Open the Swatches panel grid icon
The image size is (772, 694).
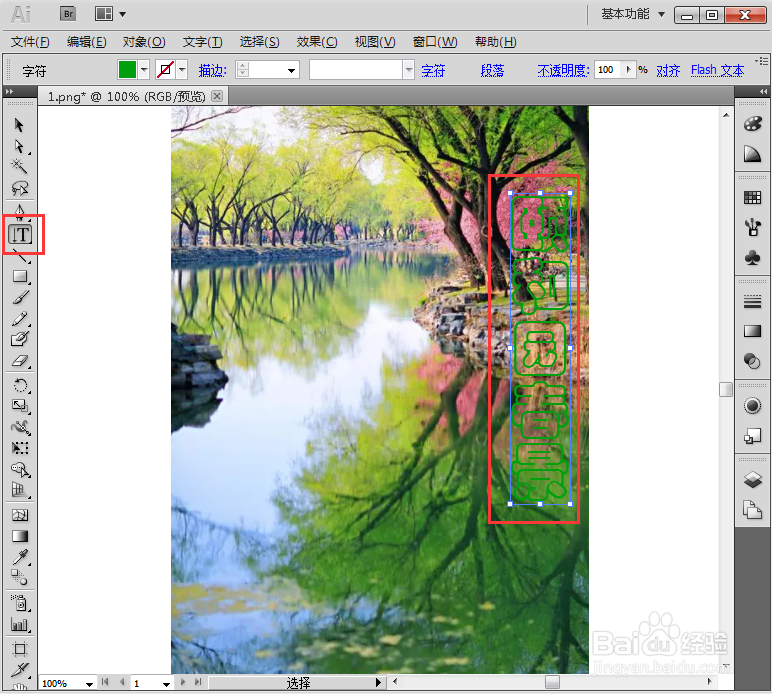[752, 198]
